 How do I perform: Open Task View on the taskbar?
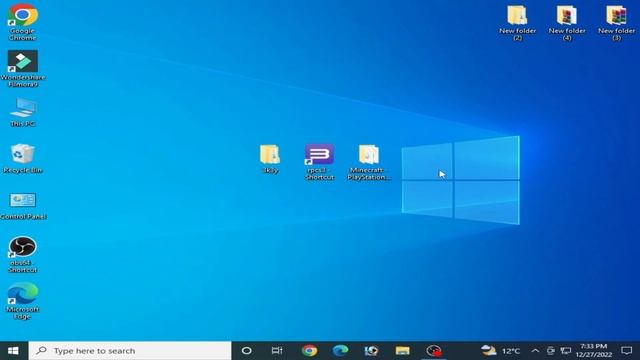[277, 351]
